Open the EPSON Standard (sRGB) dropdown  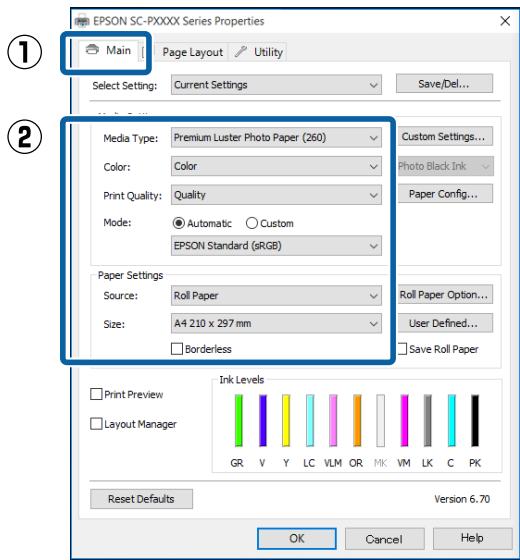point(276,246)
